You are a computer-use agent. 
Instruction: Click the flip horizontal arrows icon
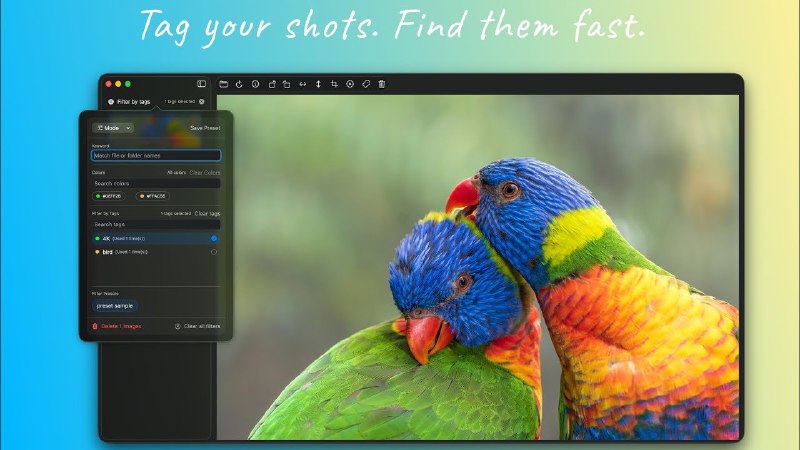pyautogui.click(x=303, y=84)
